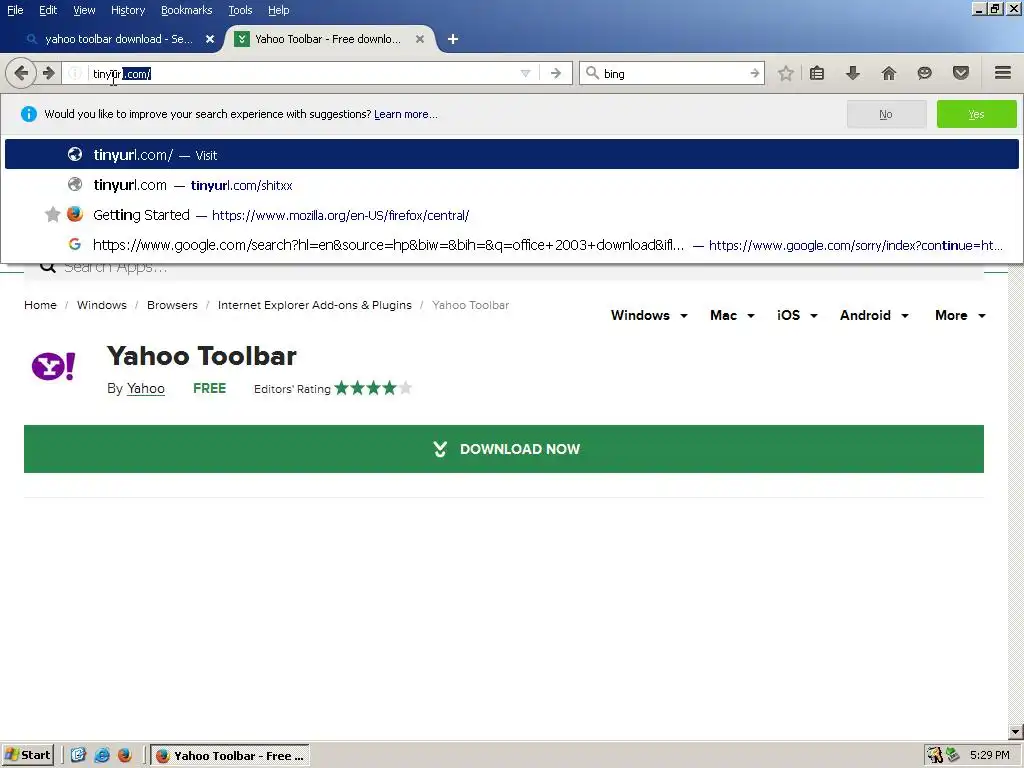
Task: Click the Back navigation arrow button
Action: 21,73
